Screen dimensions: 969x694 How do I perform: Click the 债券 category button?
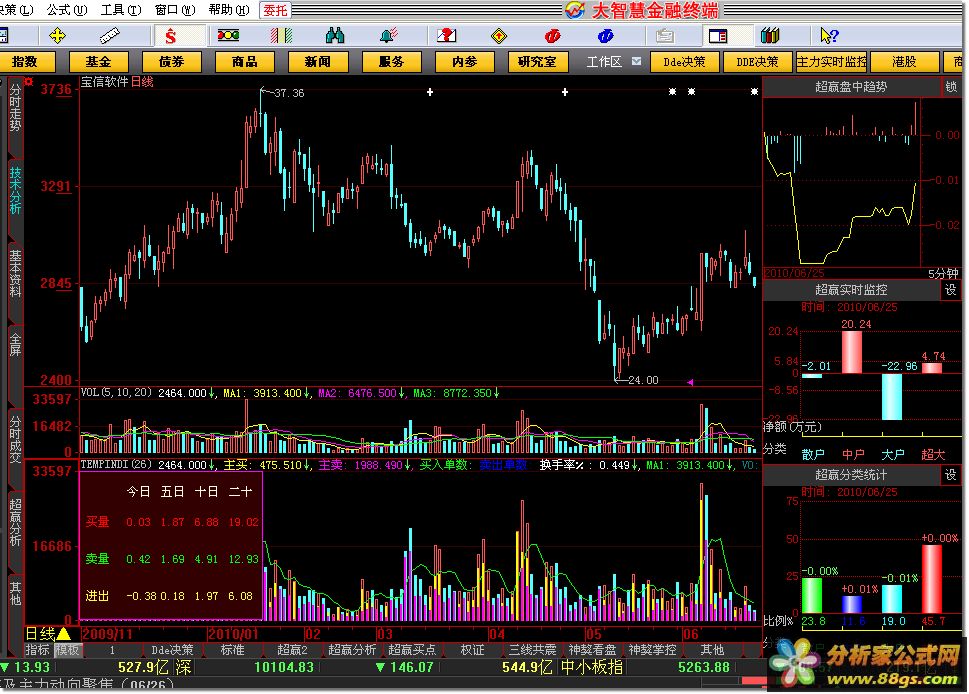pyautogui.click(x=172, y=62)
